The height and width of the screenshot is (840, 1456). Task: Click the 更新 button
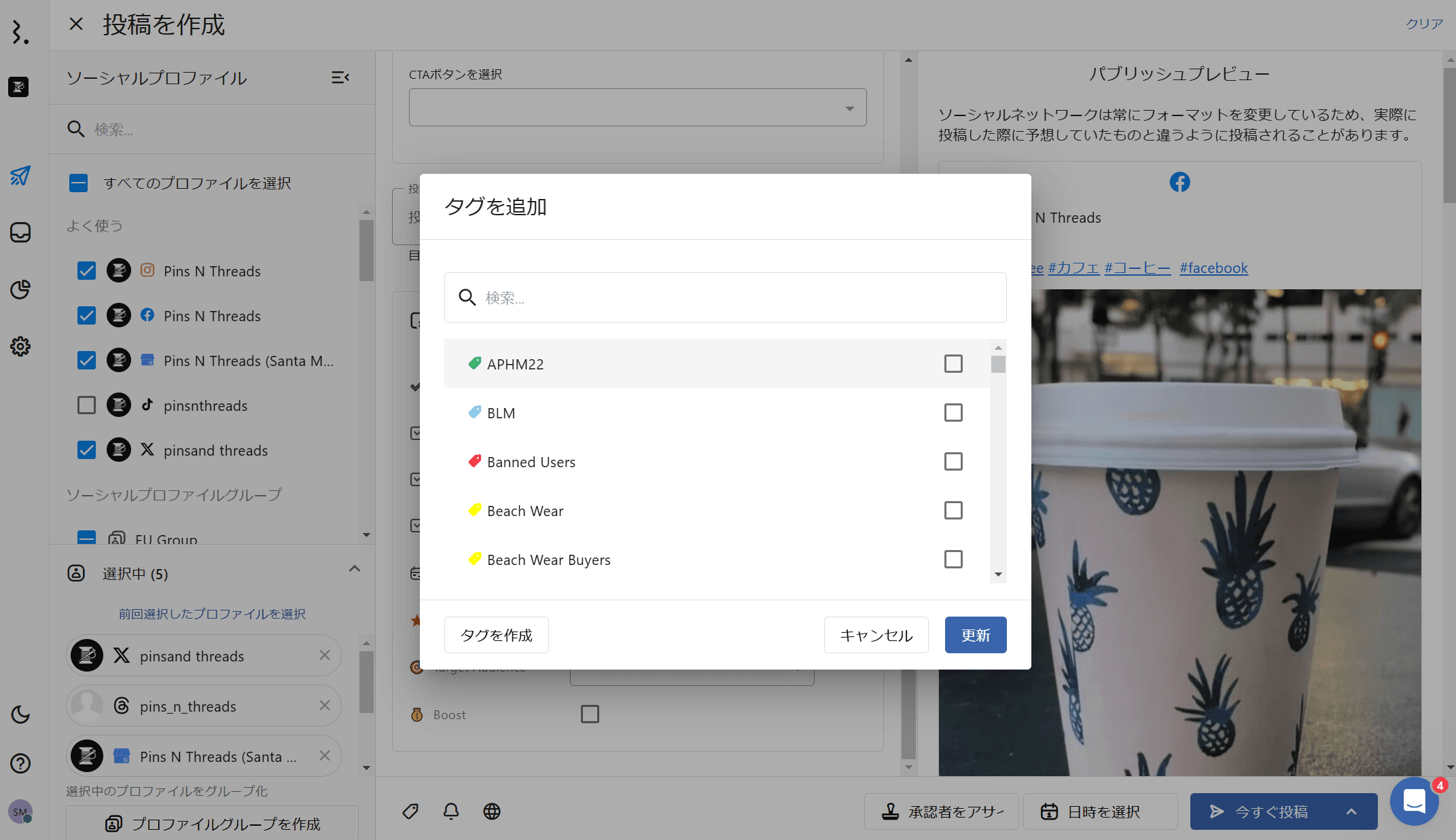click(x=975, y=635)
